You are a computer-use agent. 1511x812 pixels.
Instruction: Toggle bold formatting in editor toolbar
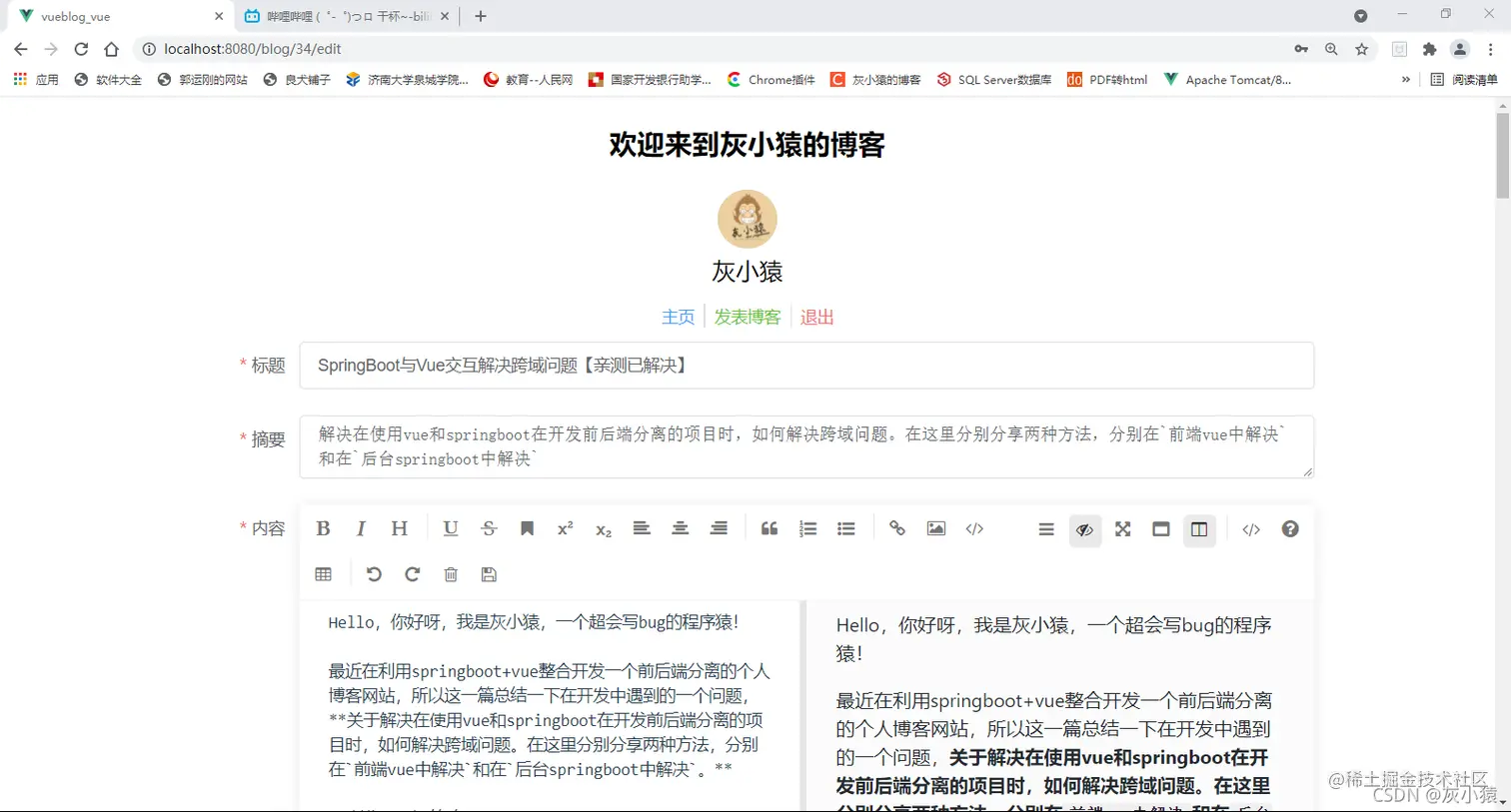click(x=323, y=528)
